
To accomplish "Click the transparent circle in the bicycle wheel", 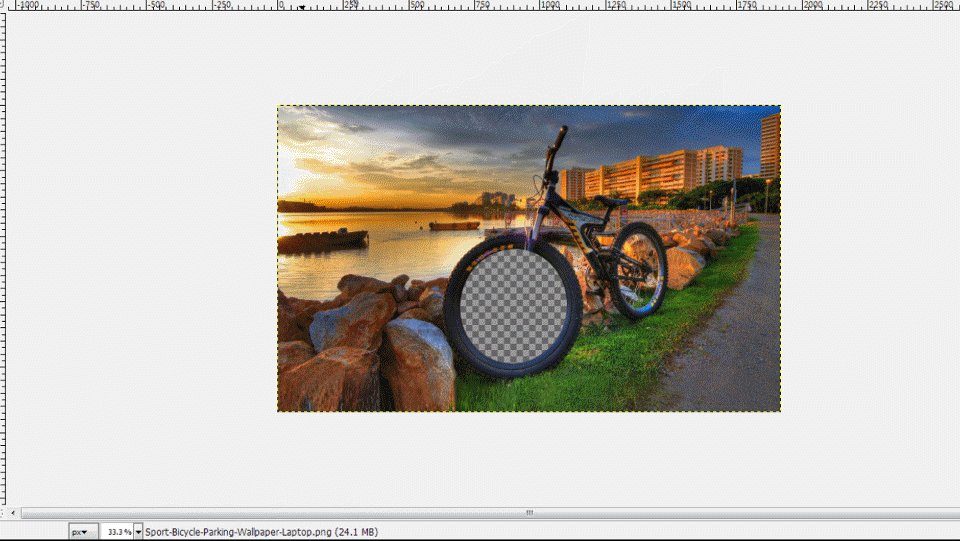I will [513, 305].
